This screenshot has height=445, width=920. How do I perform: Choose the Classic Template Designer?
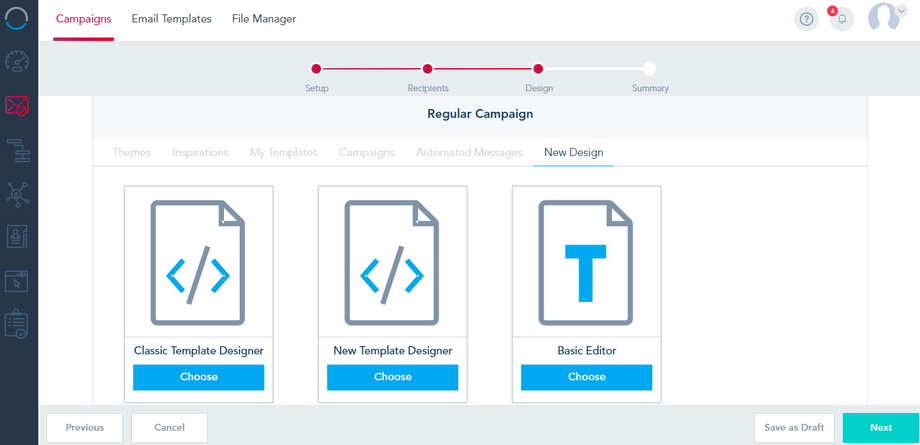pyautogui.click(x=198, y=377)
